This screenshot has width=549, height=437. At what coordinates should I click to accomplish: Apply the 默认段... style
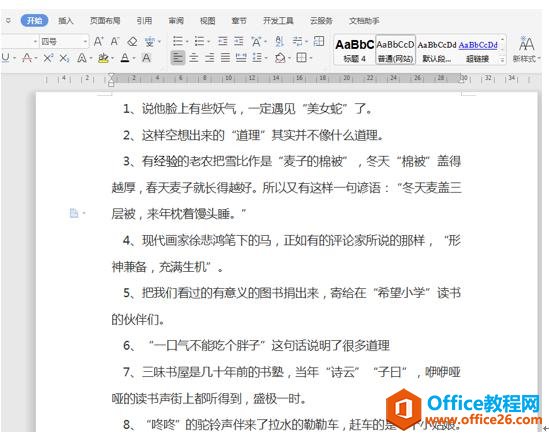point(437,50)
